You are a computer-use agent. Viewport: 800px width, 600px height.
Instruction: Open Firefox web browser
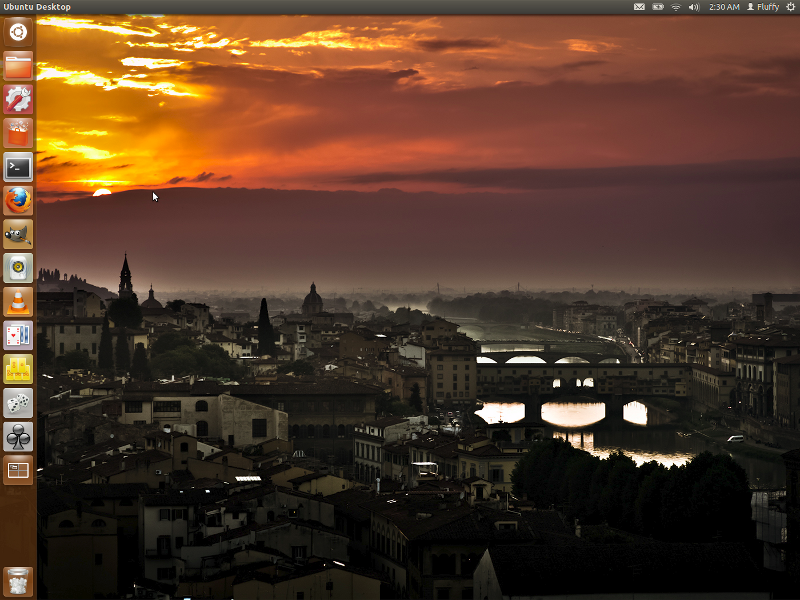17,200
